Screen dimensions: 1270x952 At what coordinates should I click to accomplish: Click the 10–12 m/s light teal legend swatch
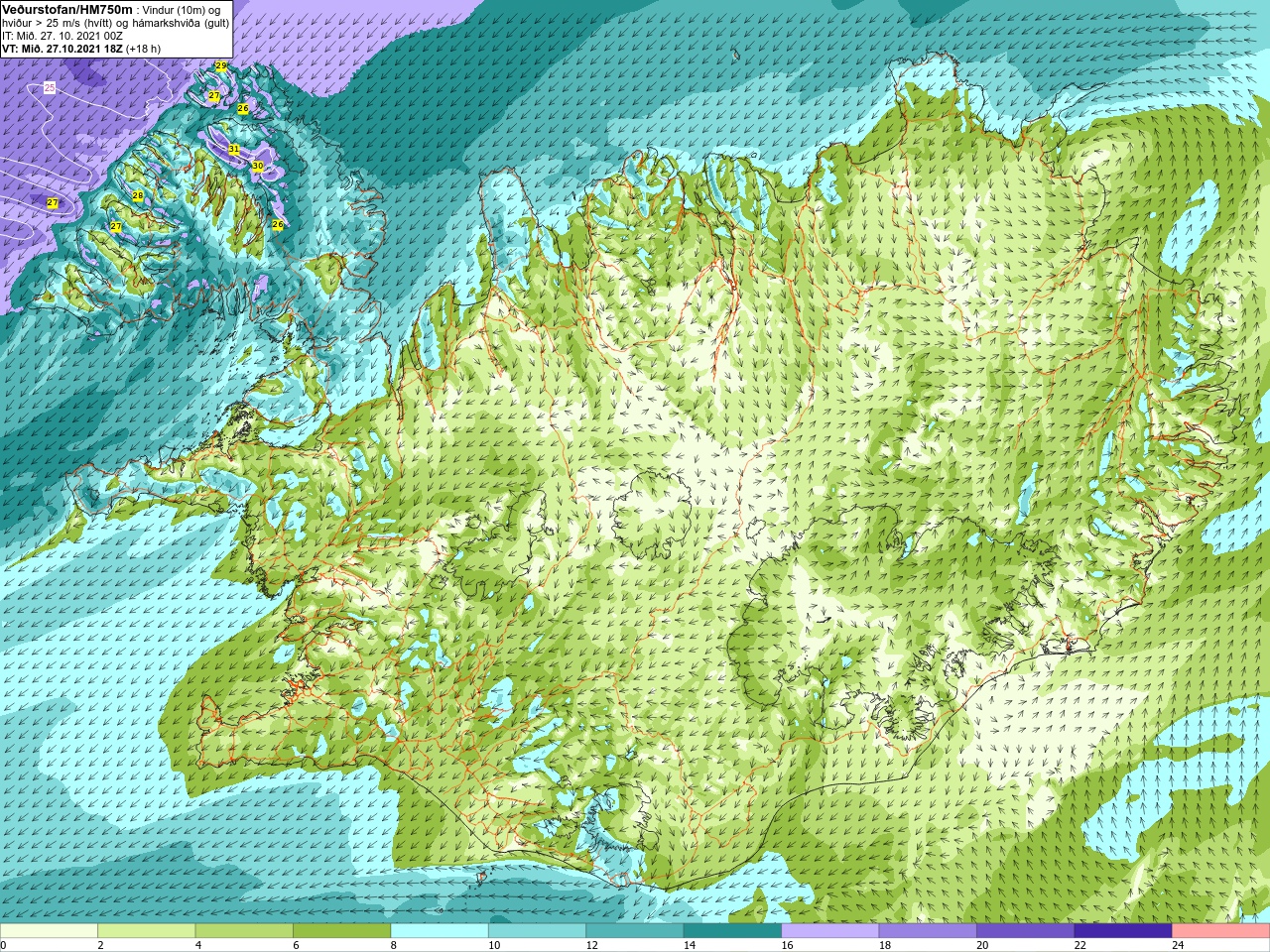[537, 931]
